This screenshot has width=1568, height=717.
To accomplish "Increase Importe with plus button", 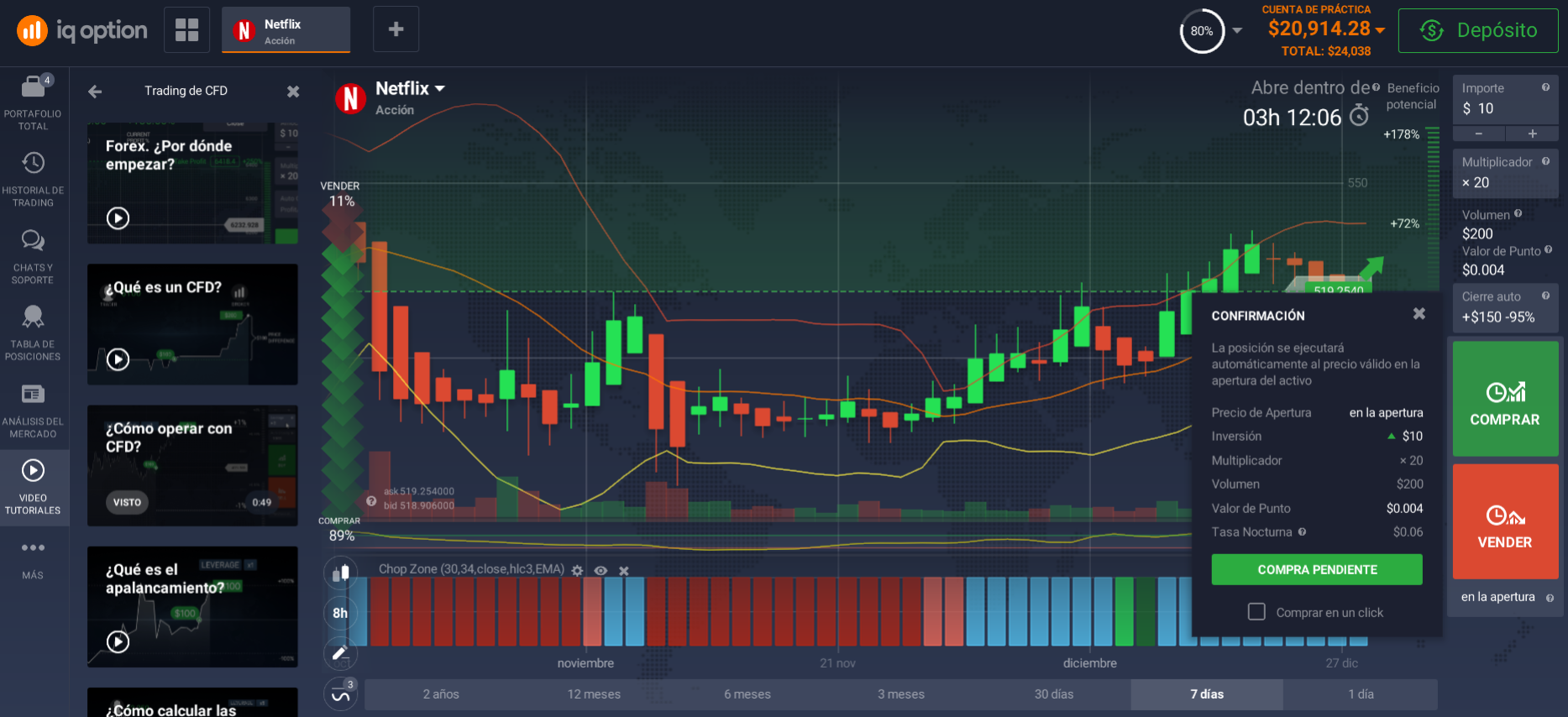I will pyautogui.click(x=1532, y=134).
